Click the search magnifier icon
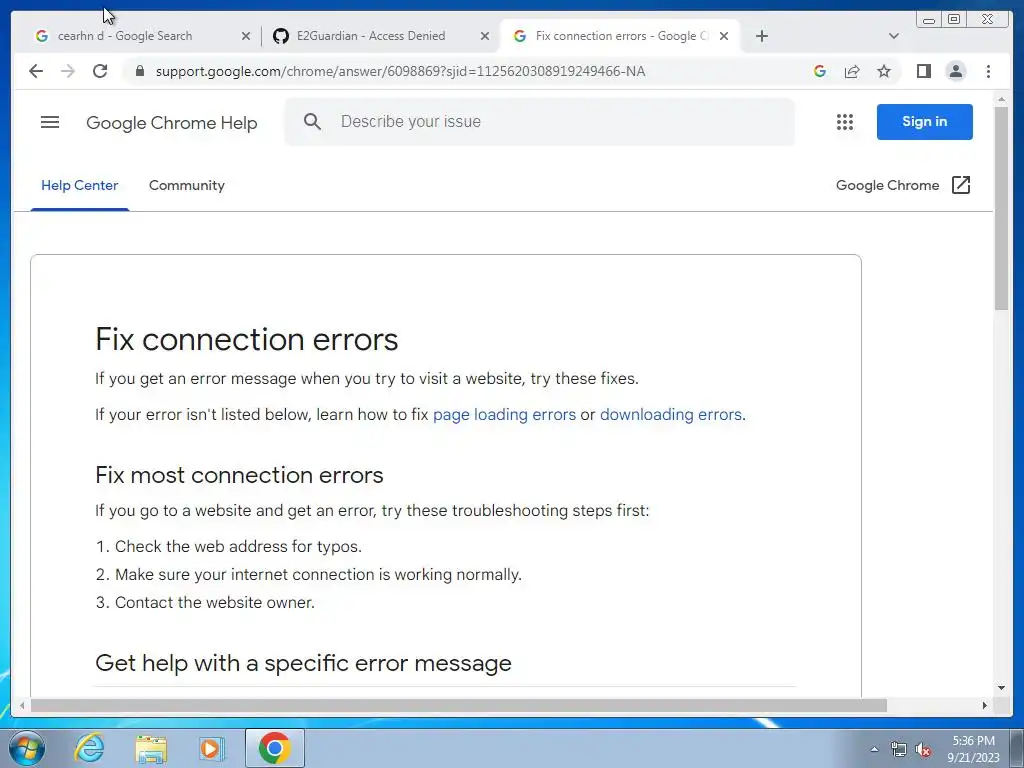Image resolution: width=1024 pixels, height=768 pixels. [x=312, y=121]
